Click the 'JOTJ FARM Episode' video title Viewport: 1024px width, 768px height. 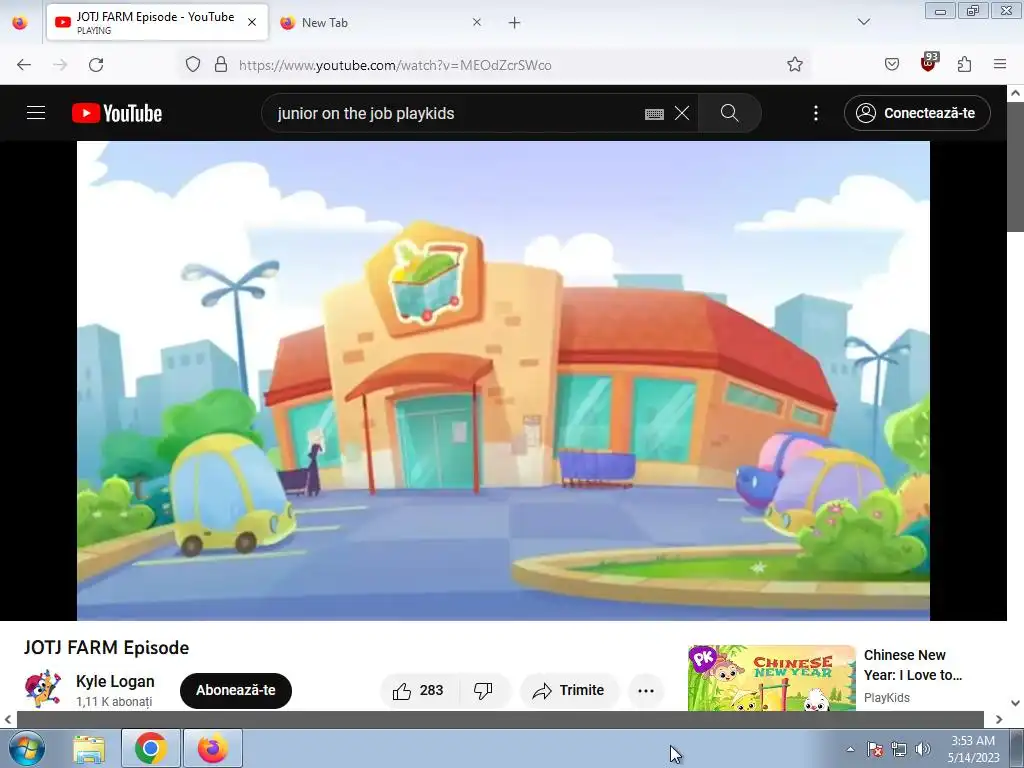click(x=106, y=648)
